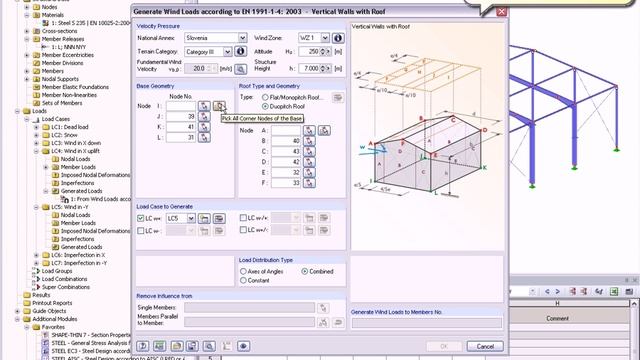
Task: Click scroll up arrow of table
Action: click(x=634, y=304)
